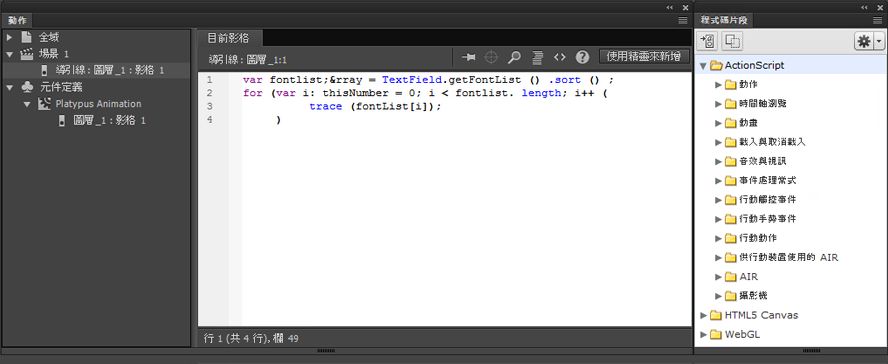The image size is (888, 364).
Task: Click the folder icon beside AIR
Action: pos(731,277)
